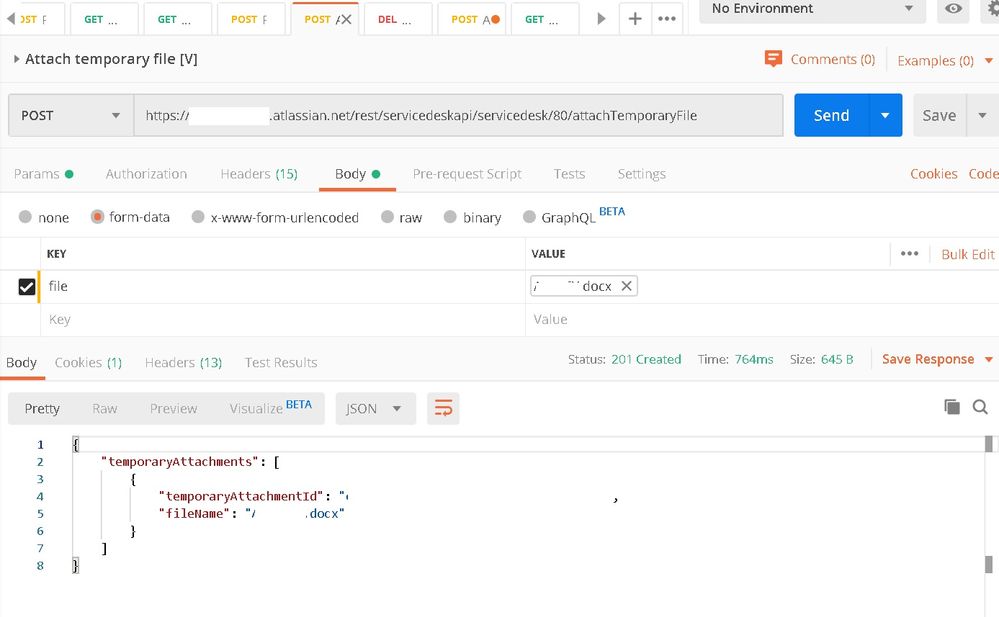
Task: Open the response Headers (13) tab
Action: coord(183,362)
